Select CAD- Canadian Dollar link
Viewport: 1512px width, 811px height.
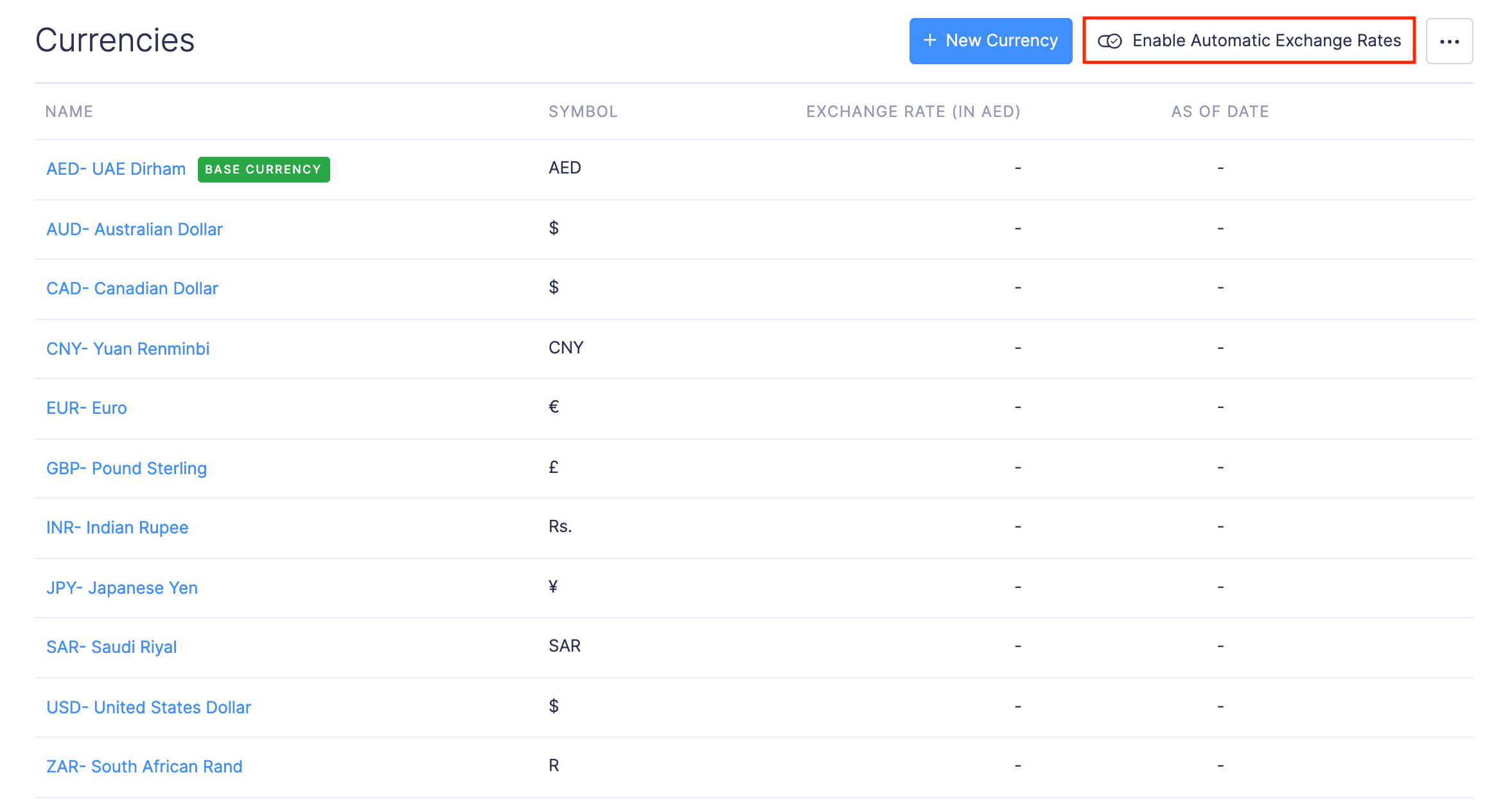click(132, 289)
